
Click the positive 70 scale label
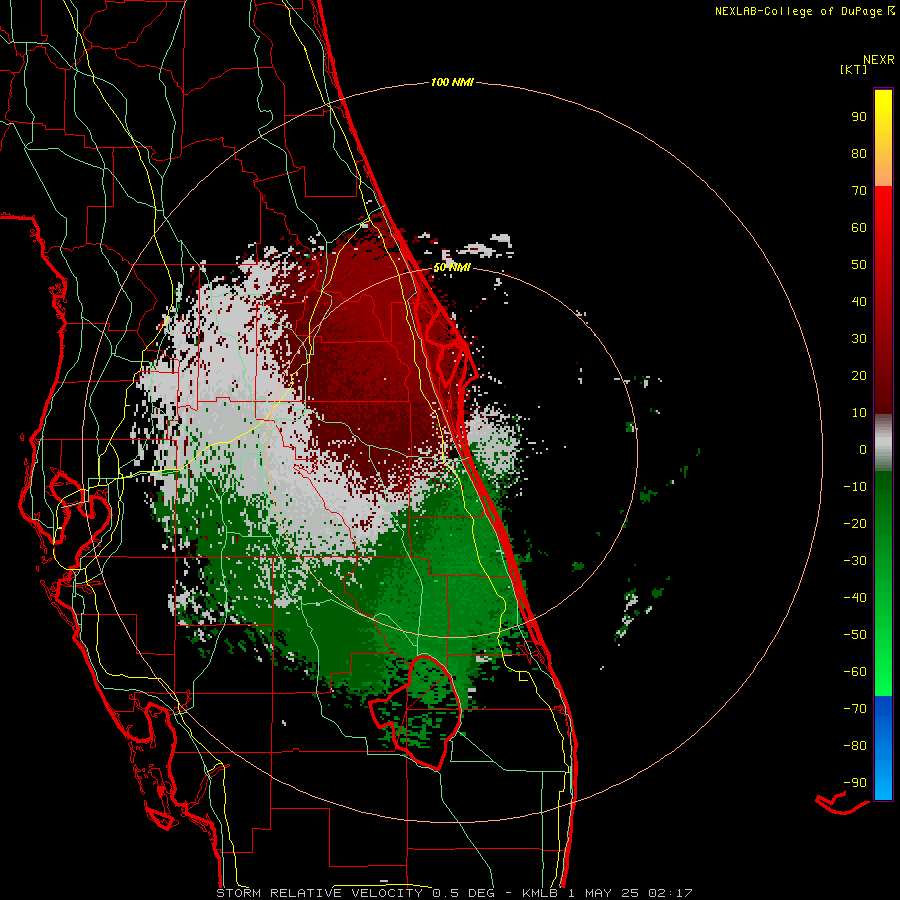tap(859, 191)
